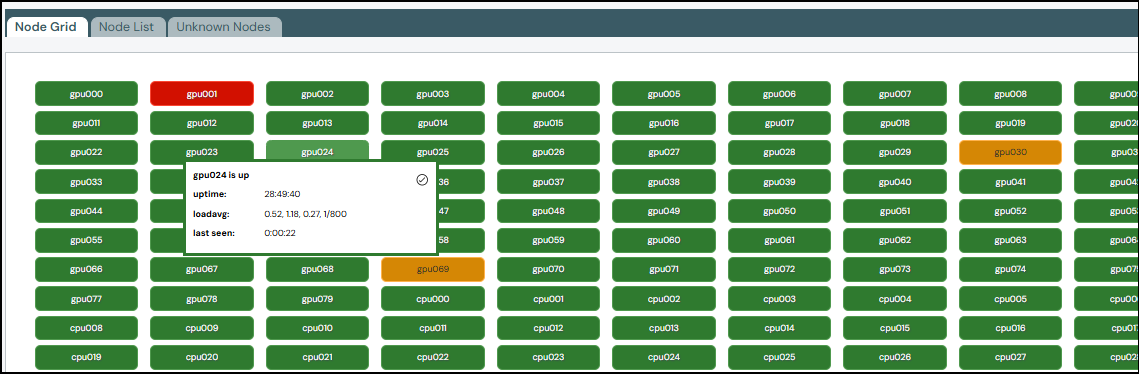
Task: Click node cpu010
Action: 317,328
